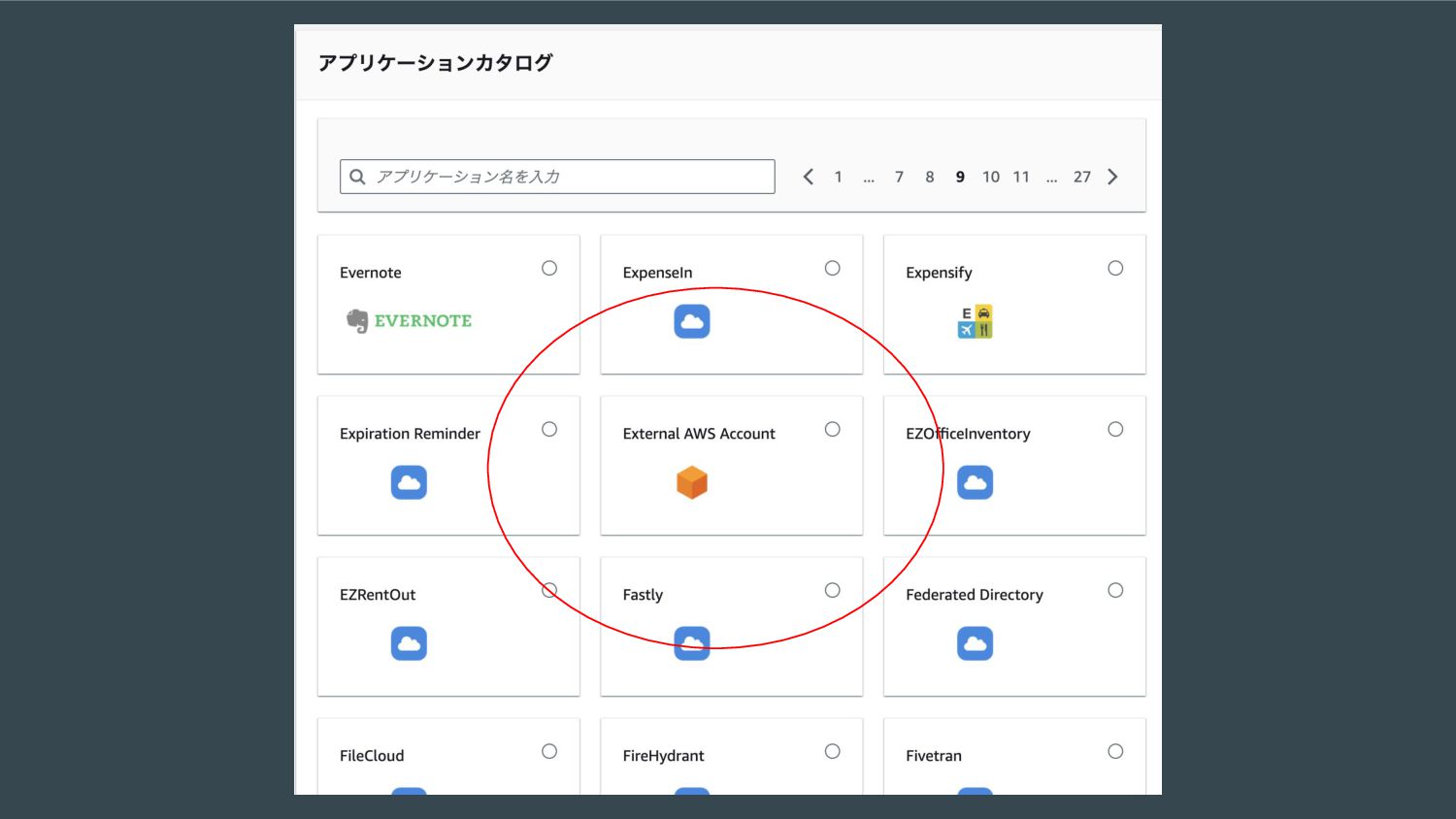Click the External AWS Account orange cube icon
Image resolution: width=1456 pixels, height=819 pixels.
coord(692,482)
